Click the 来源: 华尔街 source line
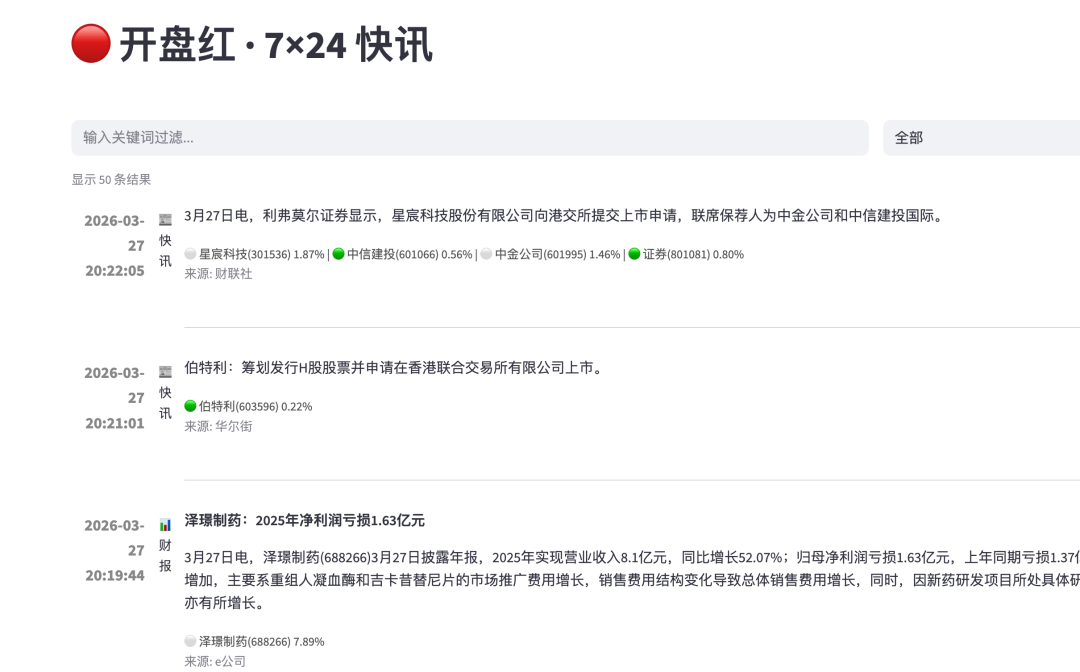 coord(218,426)
